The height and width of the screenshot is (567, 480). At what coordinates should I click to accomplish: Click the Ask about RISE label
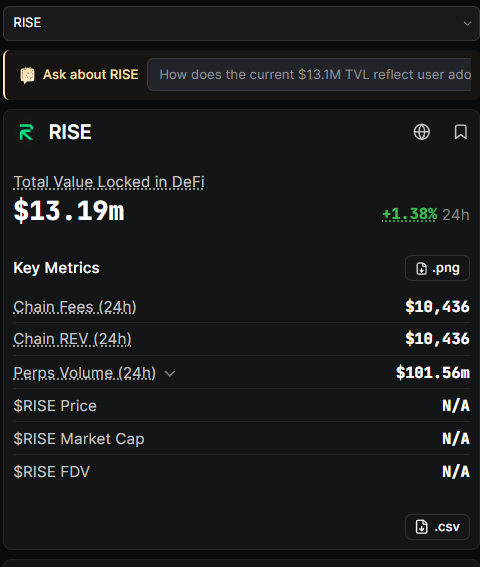(91, 74)
